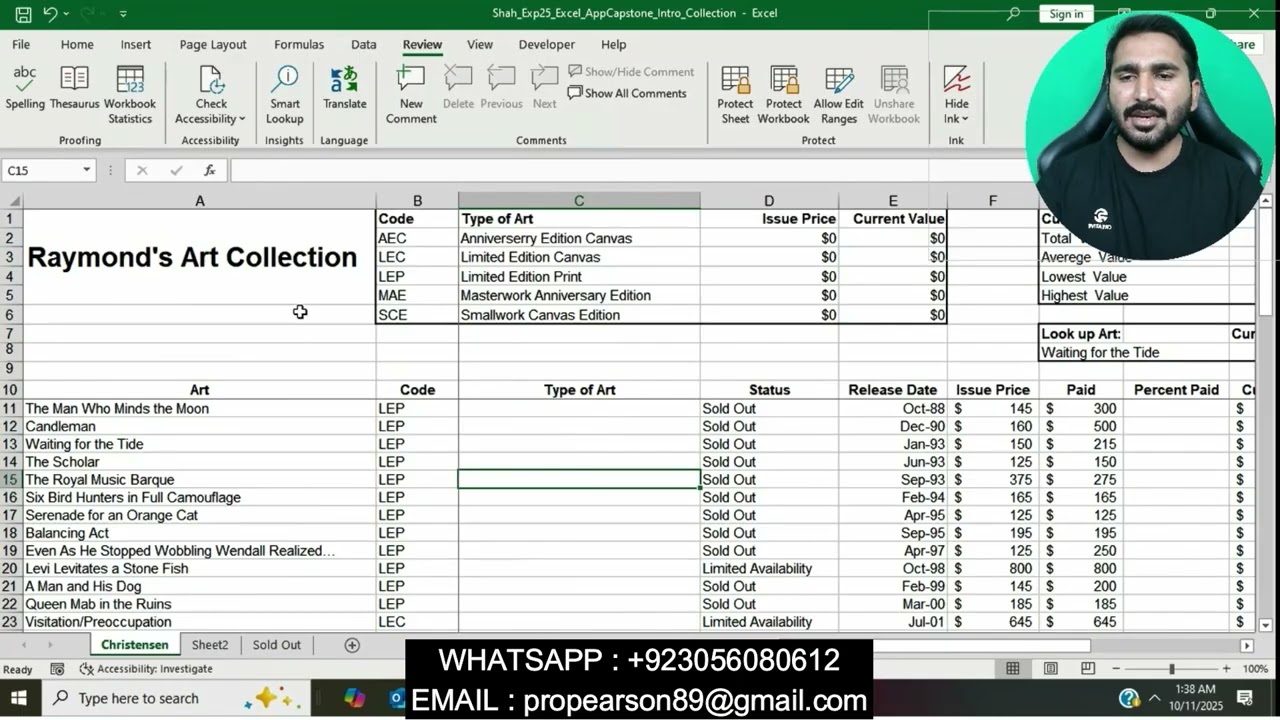Screen dimensions: 1280x720
Task: Open the Formulas tab
Action: [299, 45]
